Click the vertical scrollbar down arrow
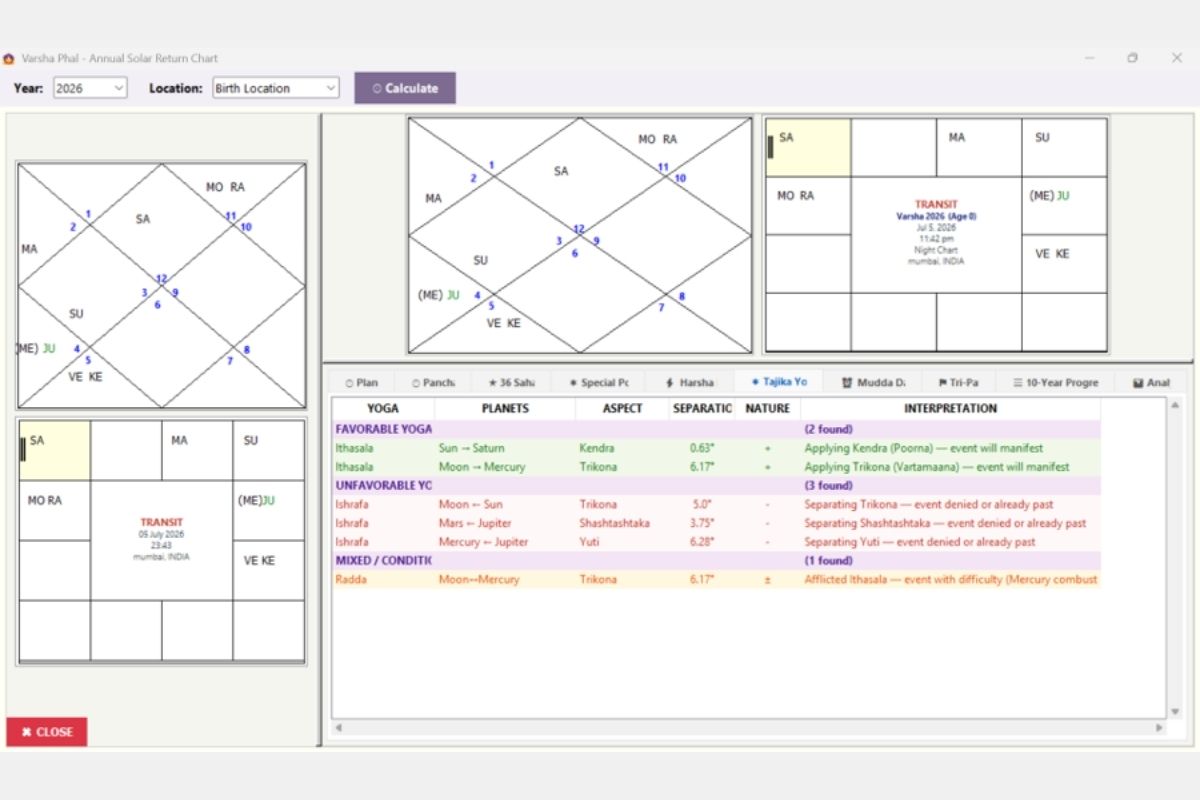 point(1175,712)
